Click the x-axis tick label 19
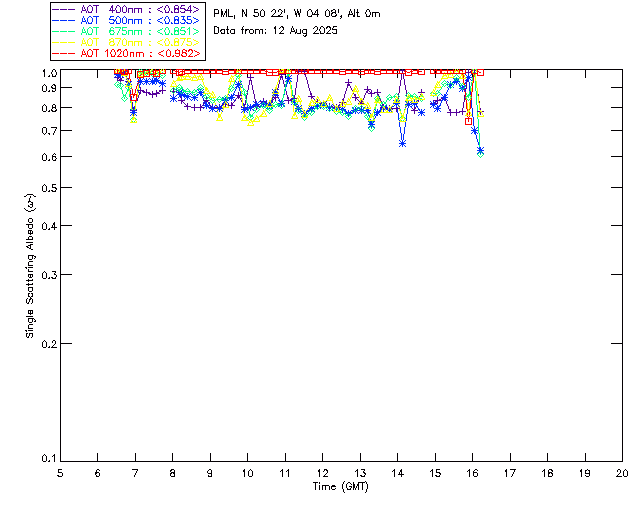The width and height of the screenshot is (640, 512). click(585, 473)
